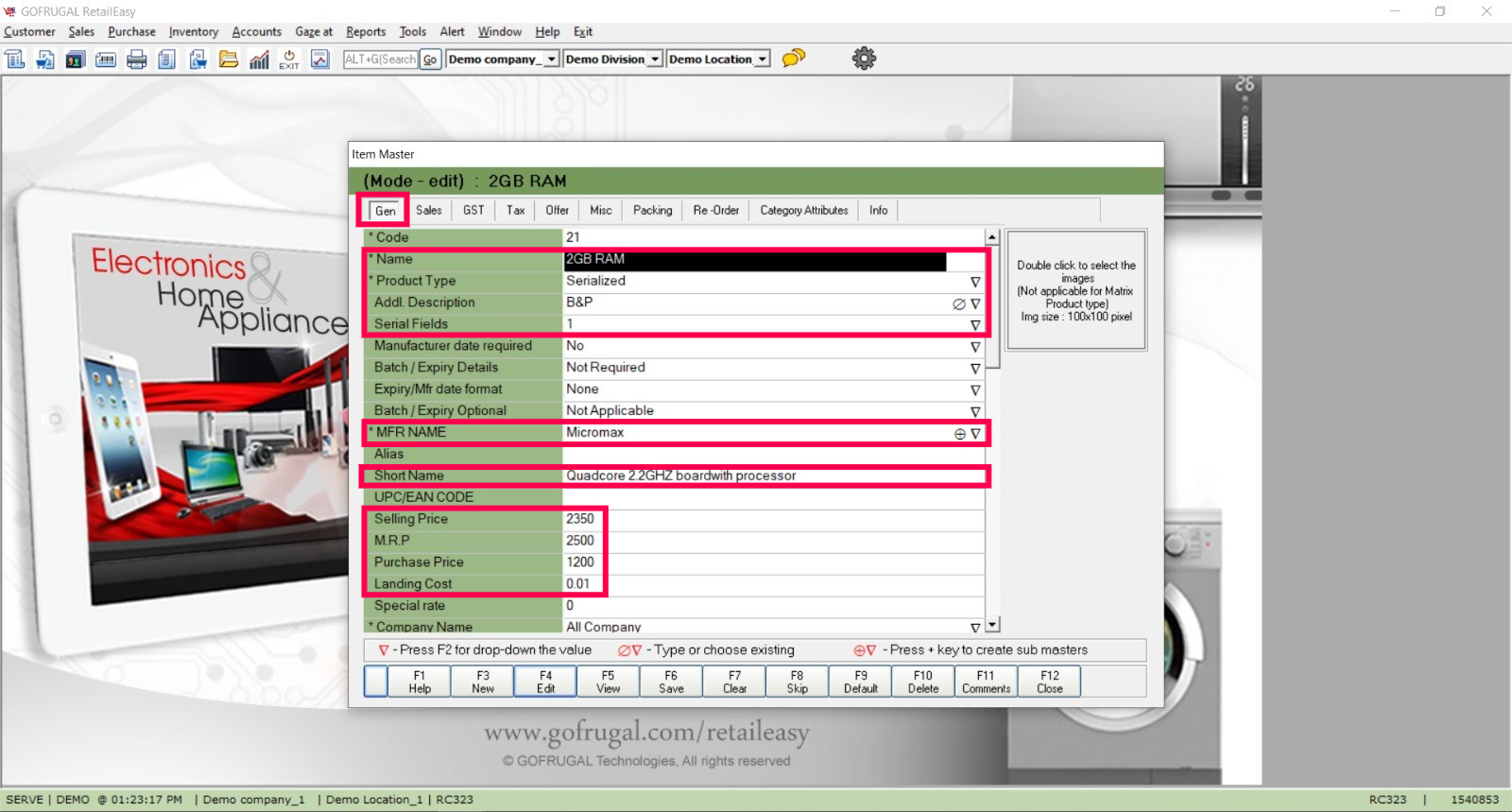Switch to the Misc tab
Screen dimensions: 1512x812
click(601, 211)
